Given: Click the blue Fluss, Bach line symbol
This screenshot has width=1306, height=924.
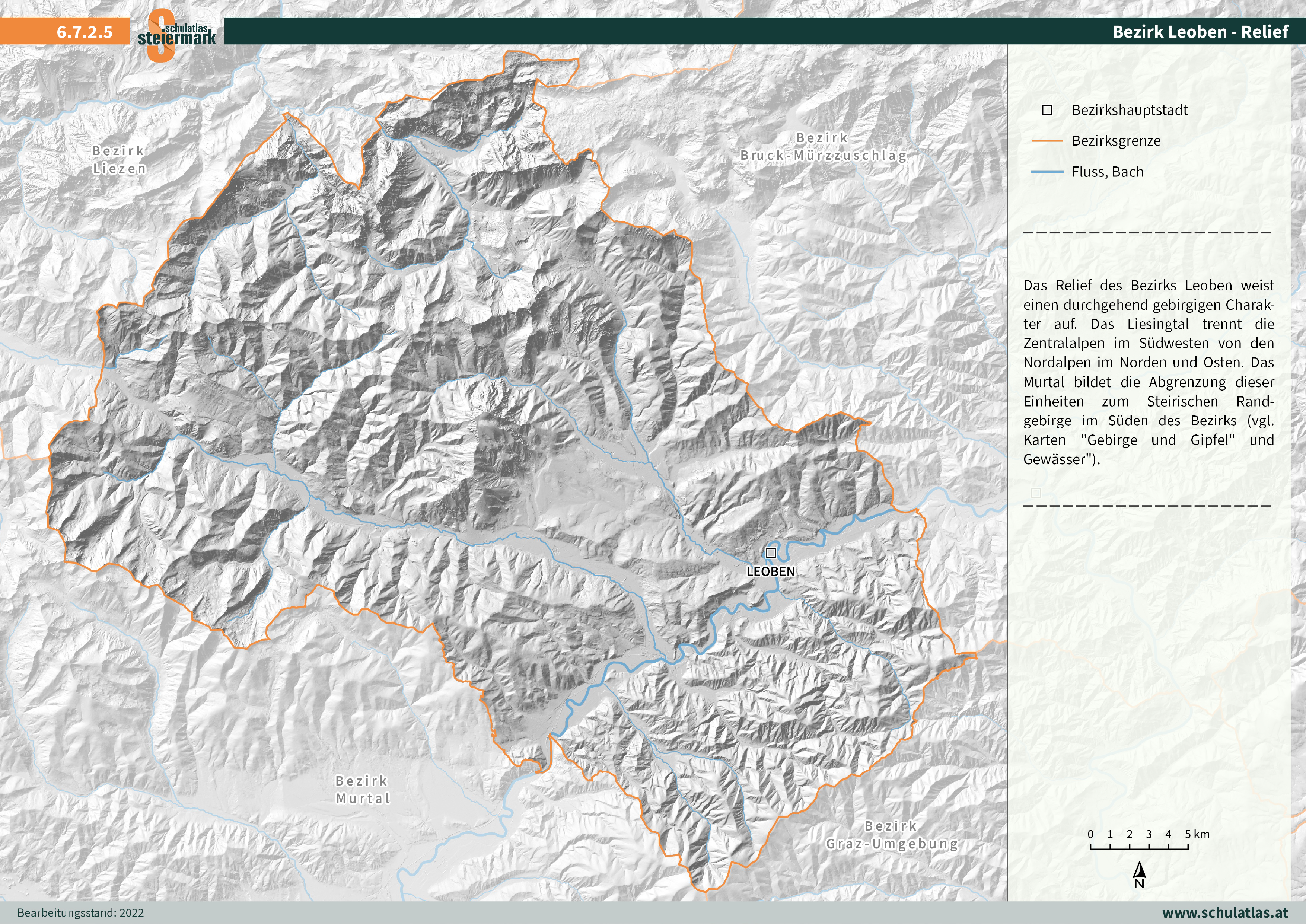Looking at the screenshot, I should (1048, 172).
